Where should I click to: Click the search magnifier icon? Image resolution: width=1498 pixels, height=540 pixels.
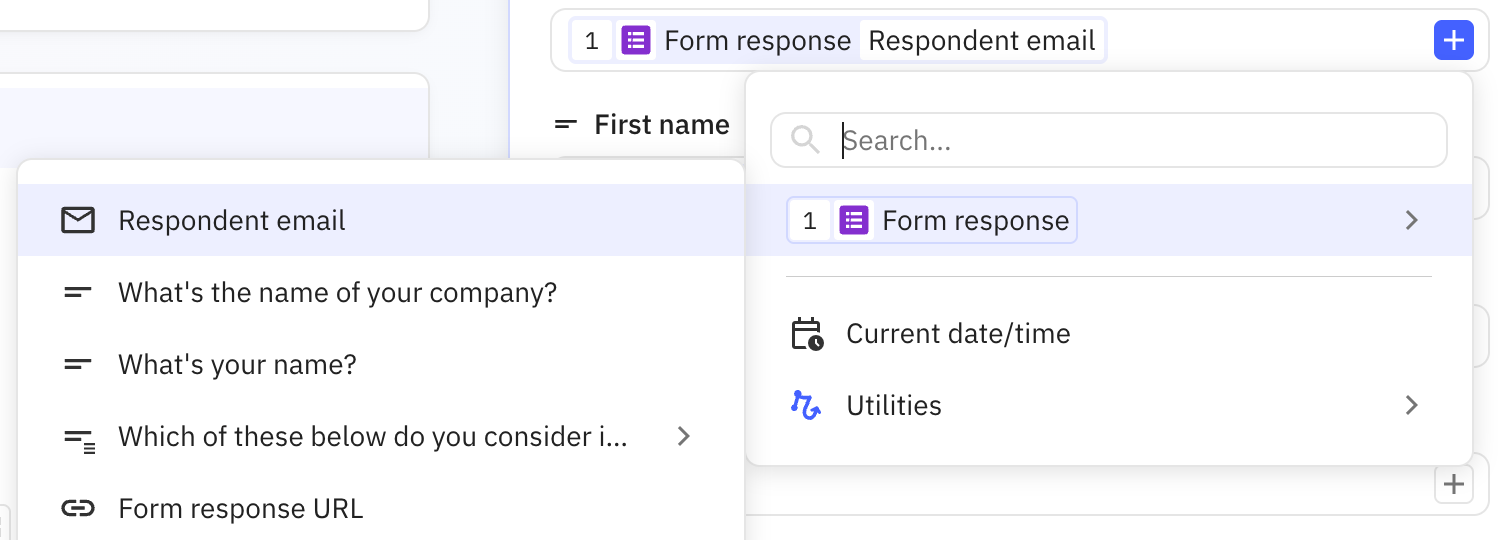805,140
